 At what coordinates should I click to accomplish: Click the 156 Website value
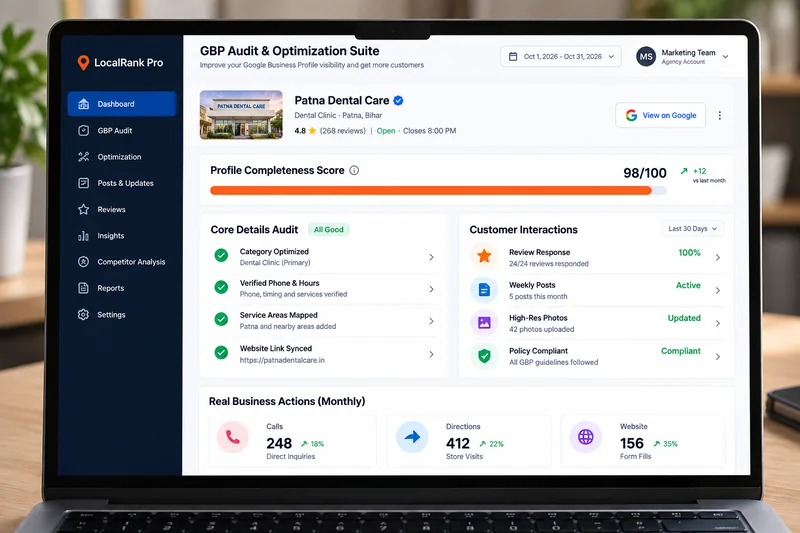coord(632,443)
